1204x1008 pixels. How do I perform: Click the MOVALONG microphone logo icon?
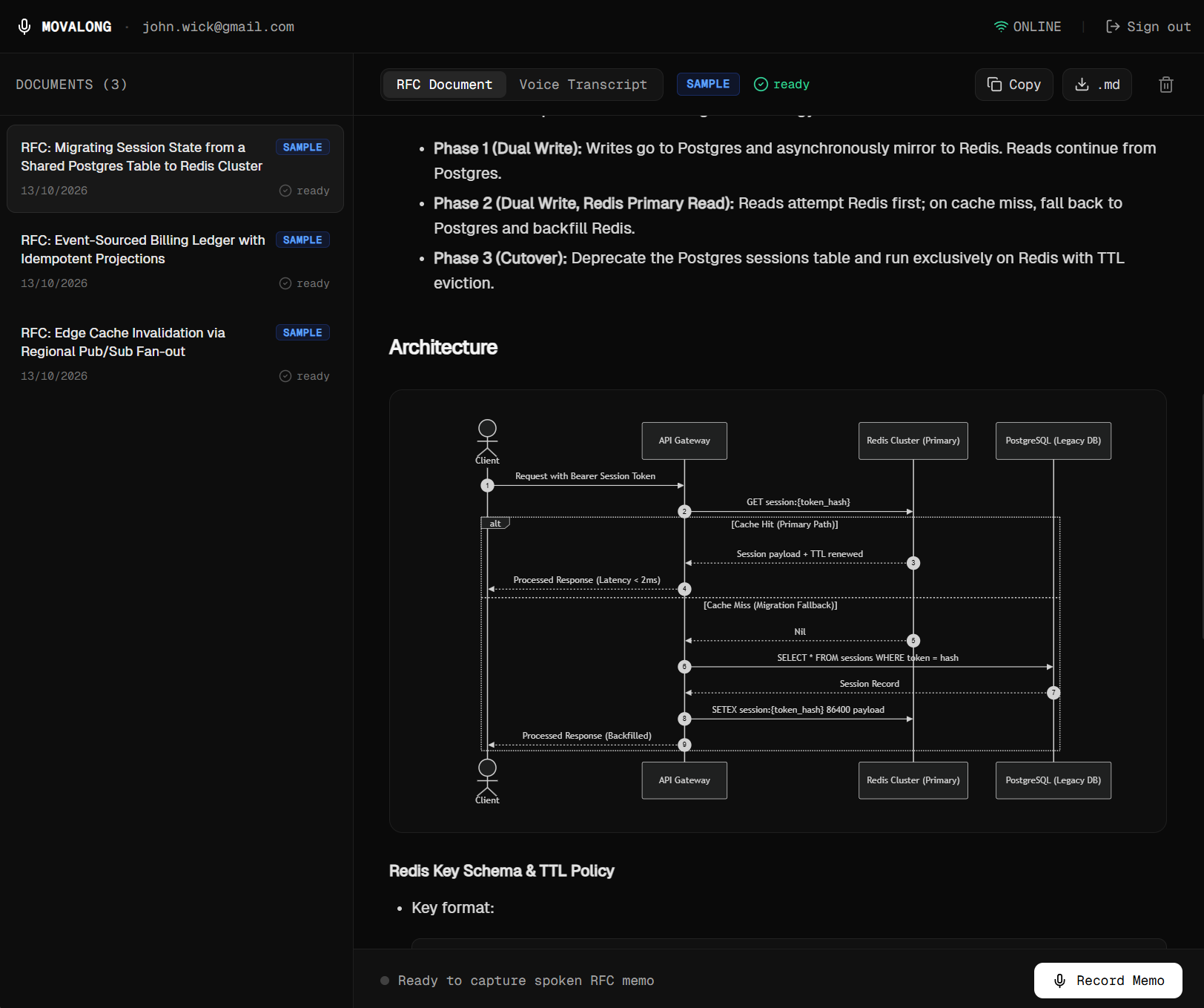pyautogui.click(x=24, y=27)
